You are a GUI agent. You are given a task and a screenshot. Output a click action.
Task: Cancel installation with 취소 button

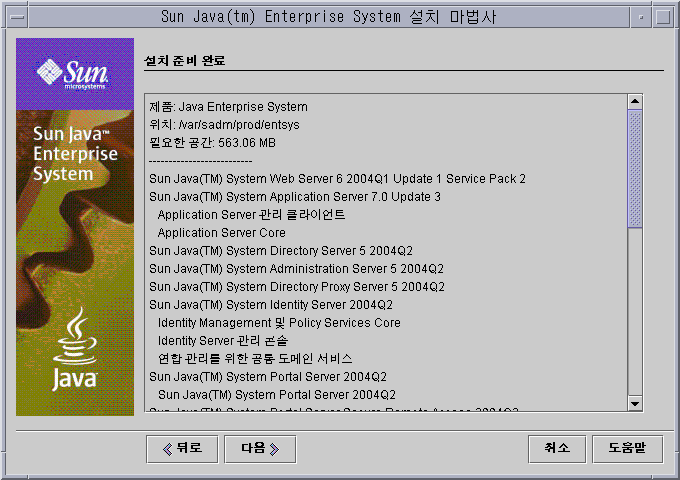(x=557, y=449)
